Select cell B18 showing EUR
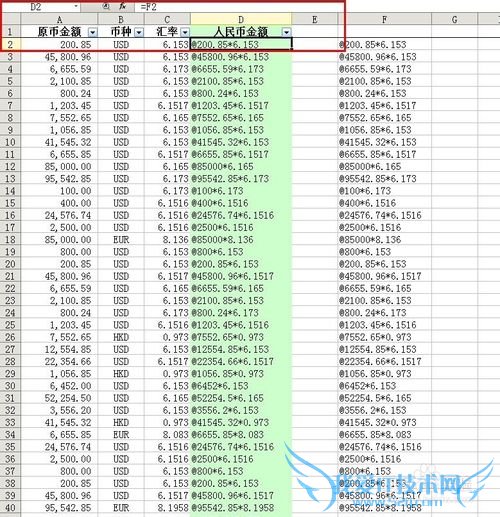 pyautogui.click(x=121, y=239)
